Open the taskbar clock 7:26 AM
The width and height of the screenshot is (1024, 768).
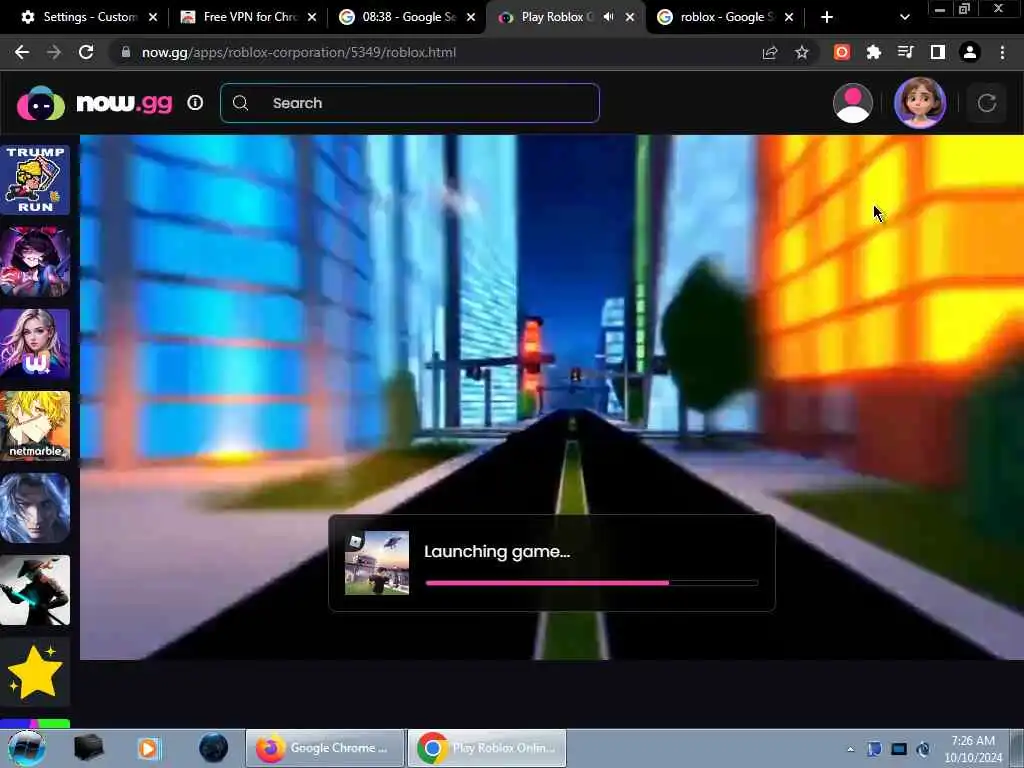pos(973,749)
